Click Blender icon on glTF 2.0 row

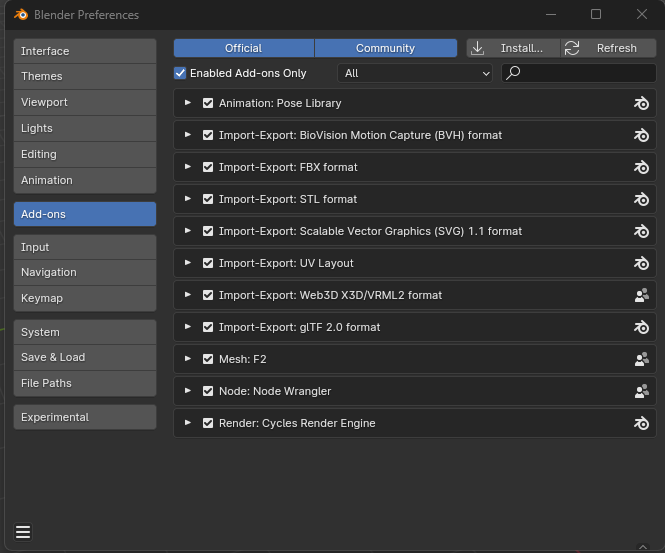pyautogui.click(x=641, y=327)
